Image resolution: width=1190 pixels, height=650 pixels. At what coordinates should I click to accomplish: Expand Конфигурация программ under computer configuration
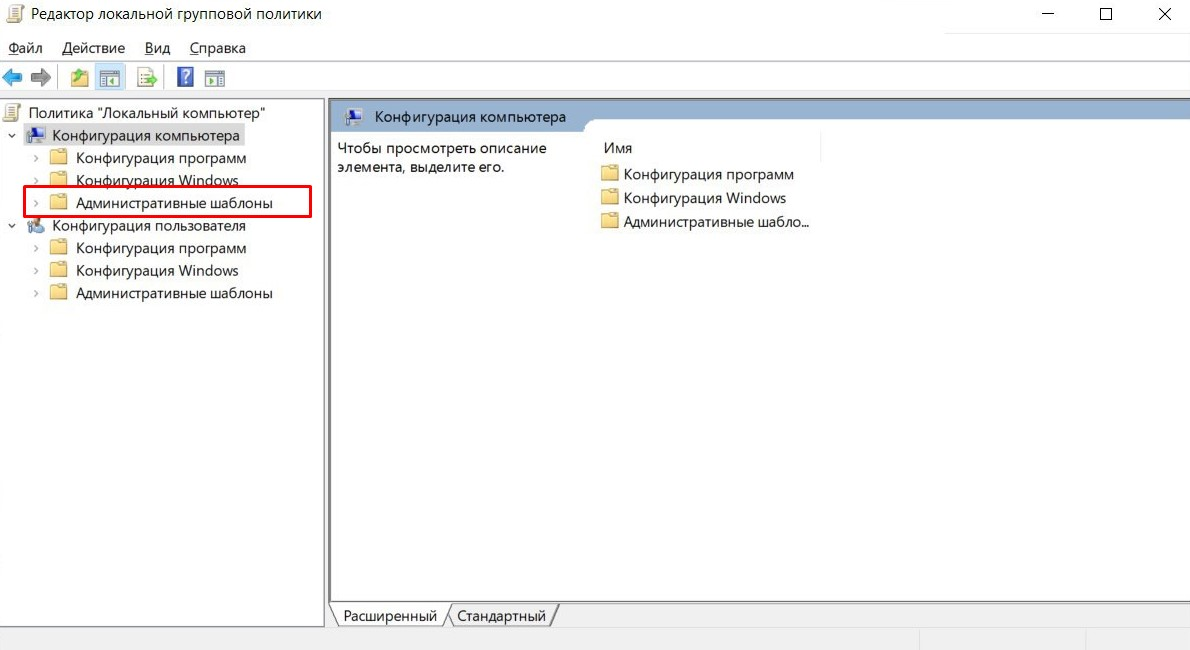tap(36, 158)
